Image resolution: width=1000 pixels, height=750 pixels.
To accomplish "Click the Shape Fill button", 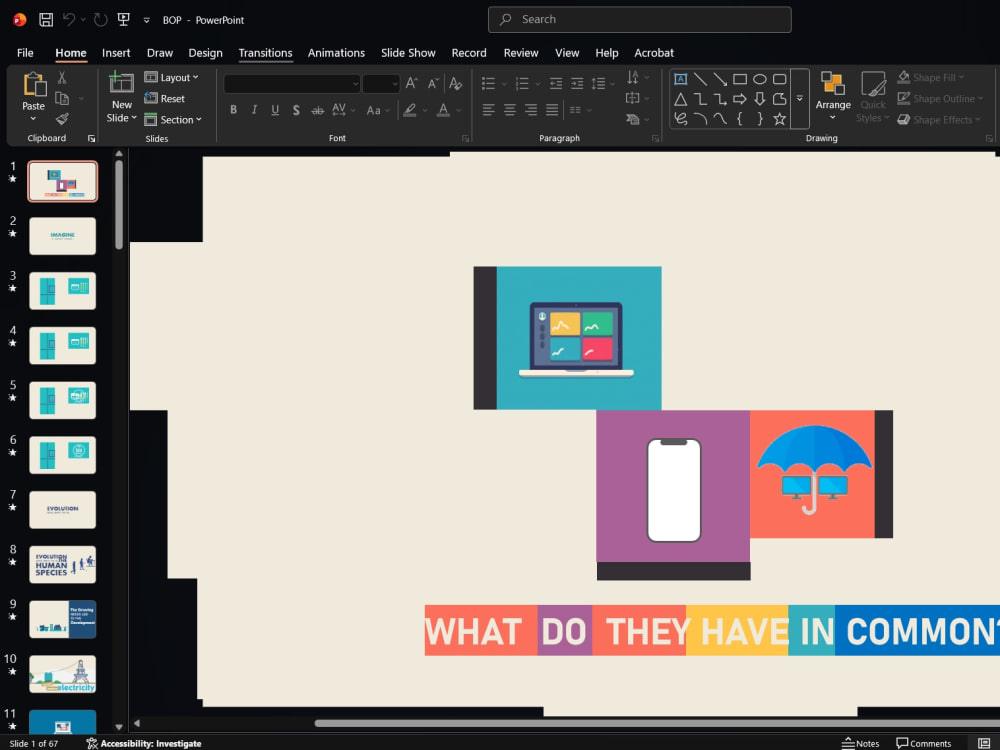I will point(930,78).
